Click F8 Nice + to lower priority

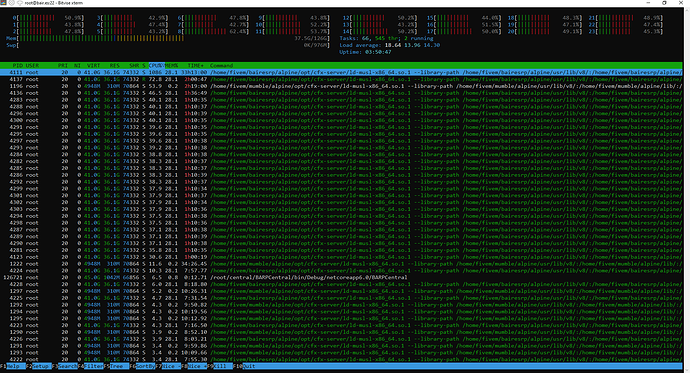pos(195,366)
